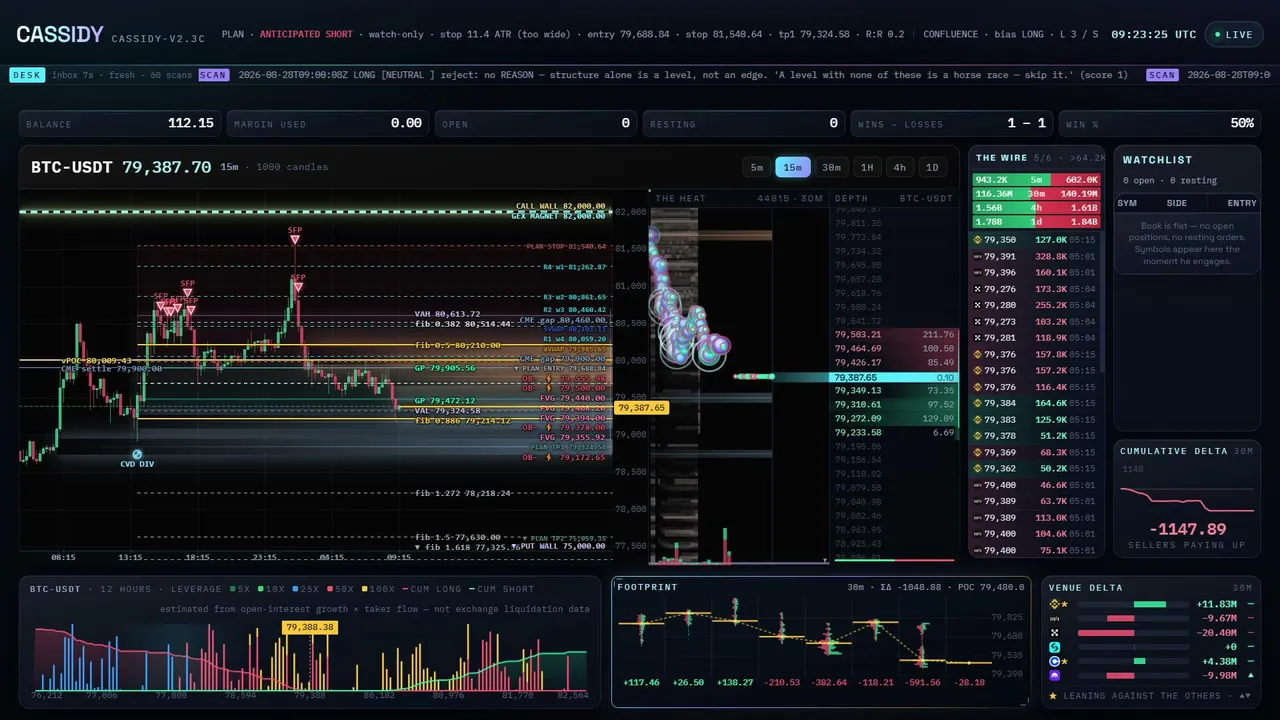
Task: Click the -1147.89 cumulative delta value
Action: click(1187, 529)
